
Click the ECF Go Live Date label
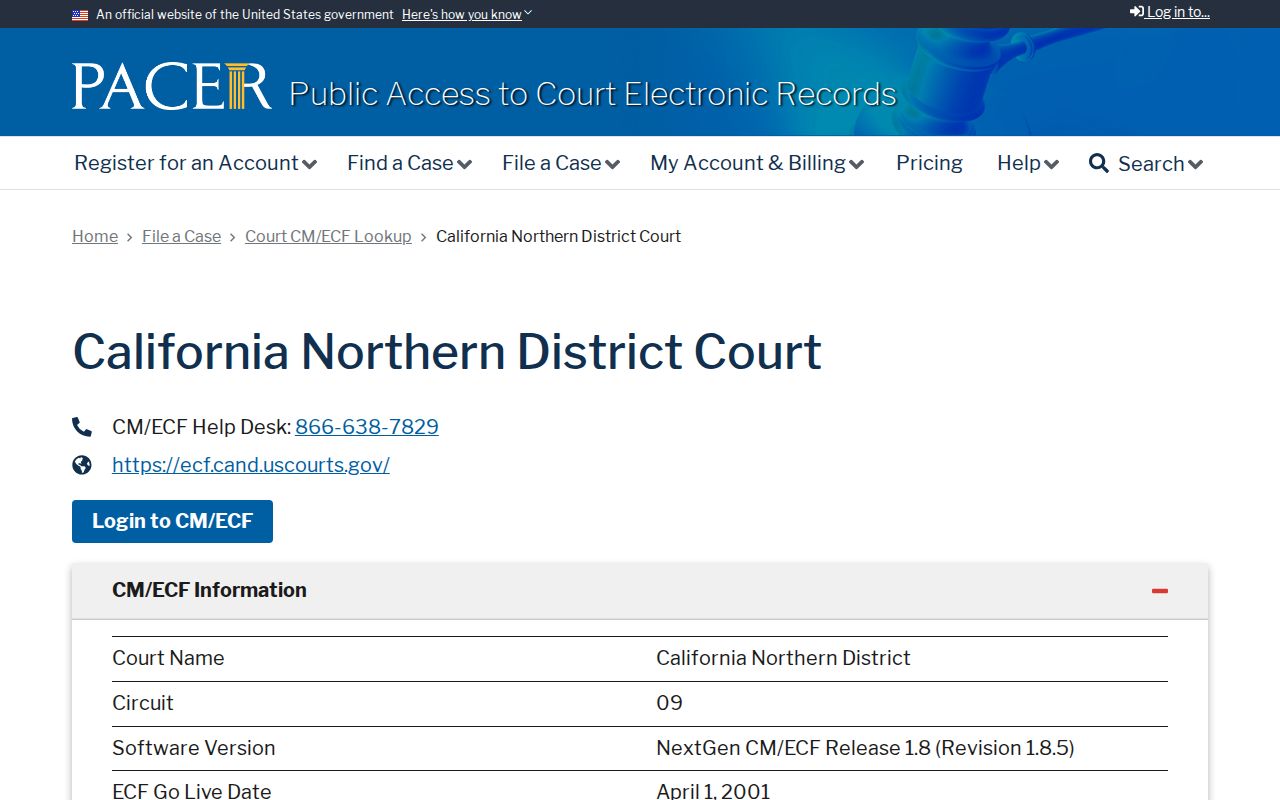[192, 791]
